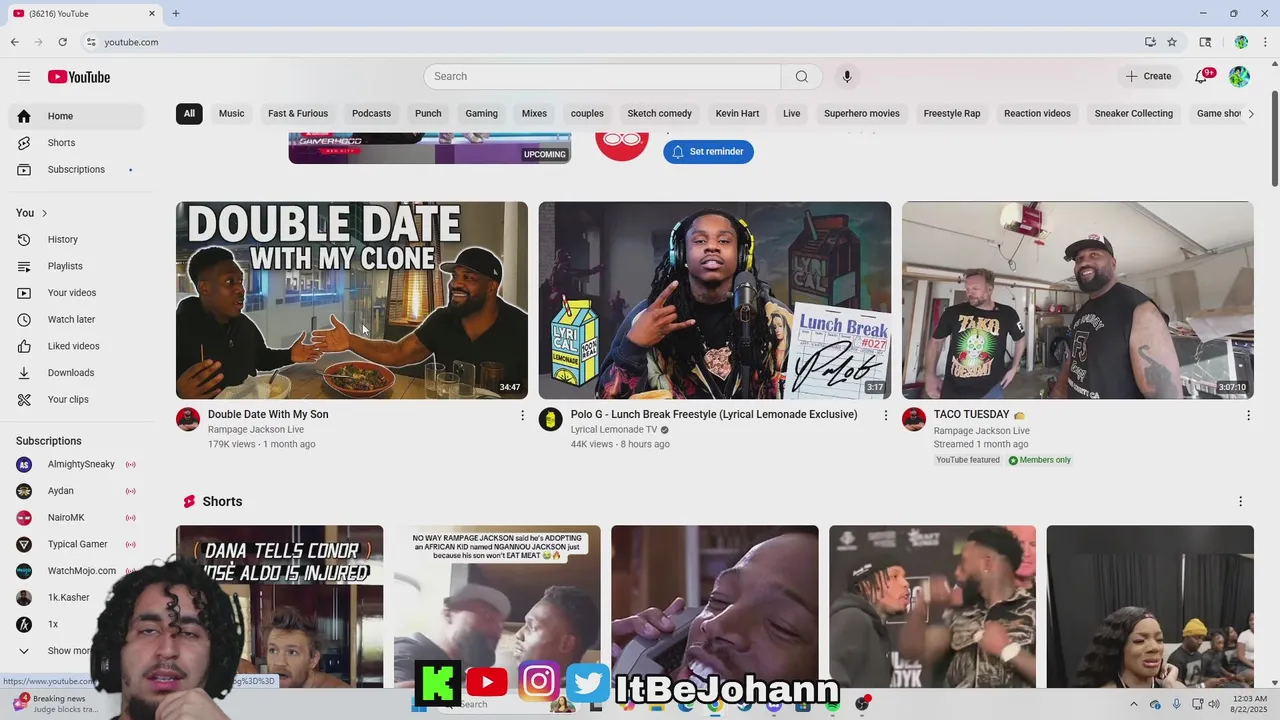Click the search magnifier button
The width and height of the screenshot is (1280, 720).
[802, 77]
